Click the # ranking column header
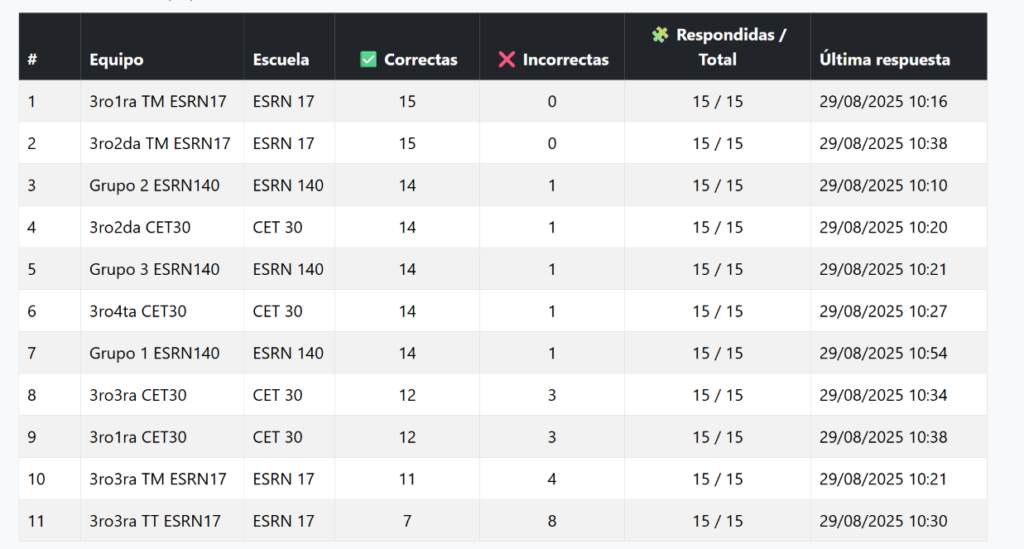Image resolution: width=1024 pixels, height=549 pixels. [33, 60]
